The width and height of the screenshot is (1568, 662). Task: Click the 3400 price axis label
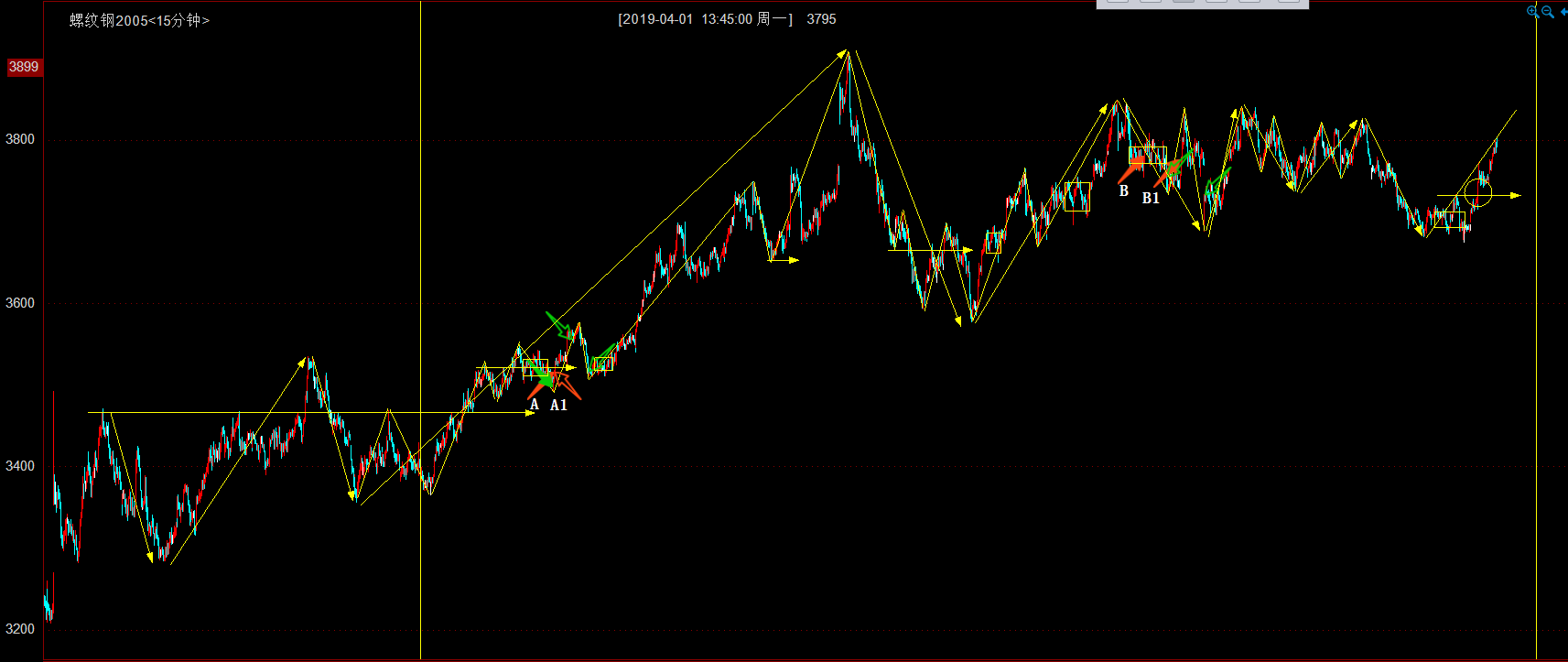(x=20, y=466)
